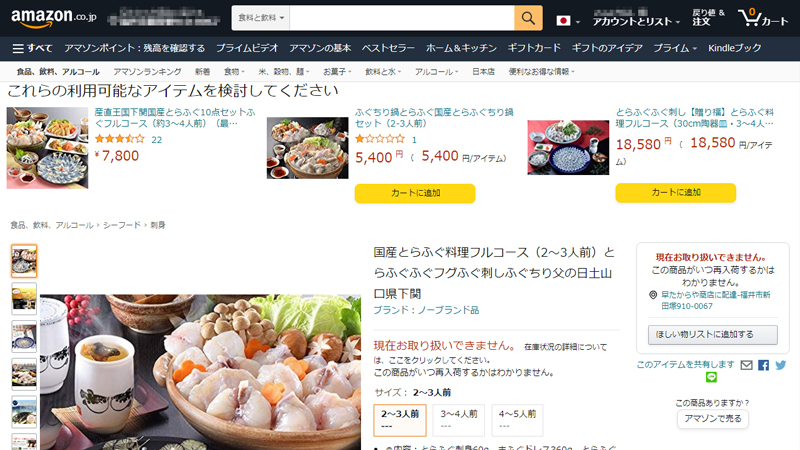
Task: Click ほしい物リストに追加する button
Action: point(713,335)
